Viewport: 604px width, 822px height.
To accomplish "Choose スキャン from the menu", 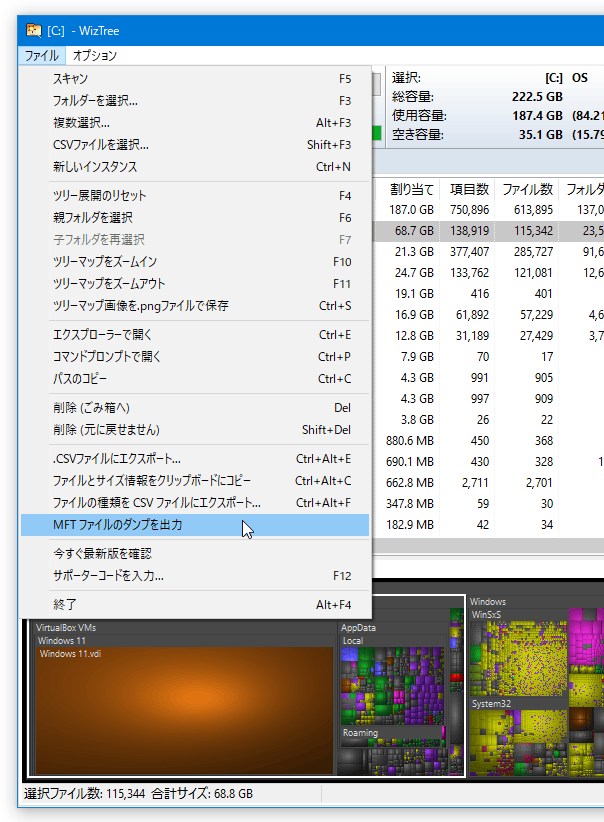I will [x=195, y=79].
